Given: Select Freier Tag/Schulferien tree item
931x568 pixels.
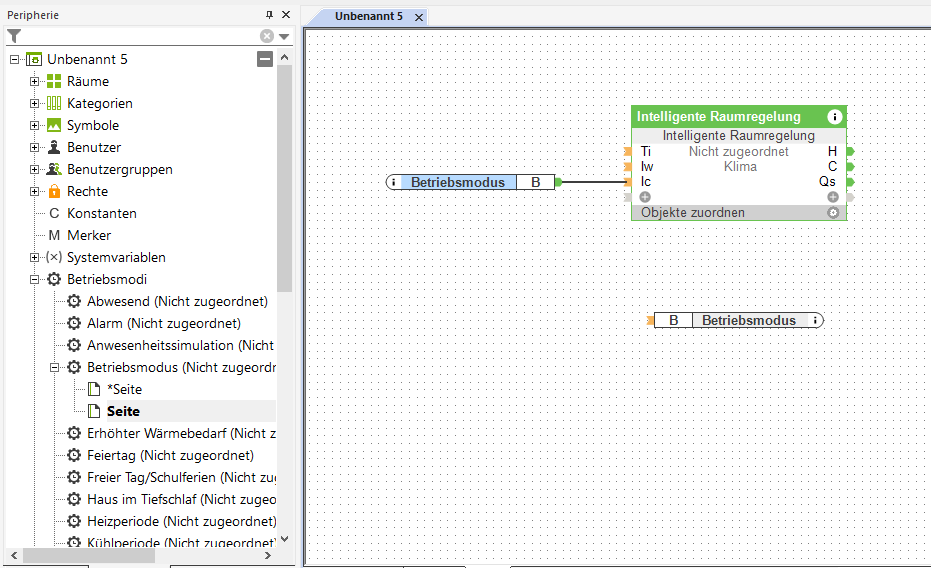Looking at the screenshot, I should coord(181,477).
